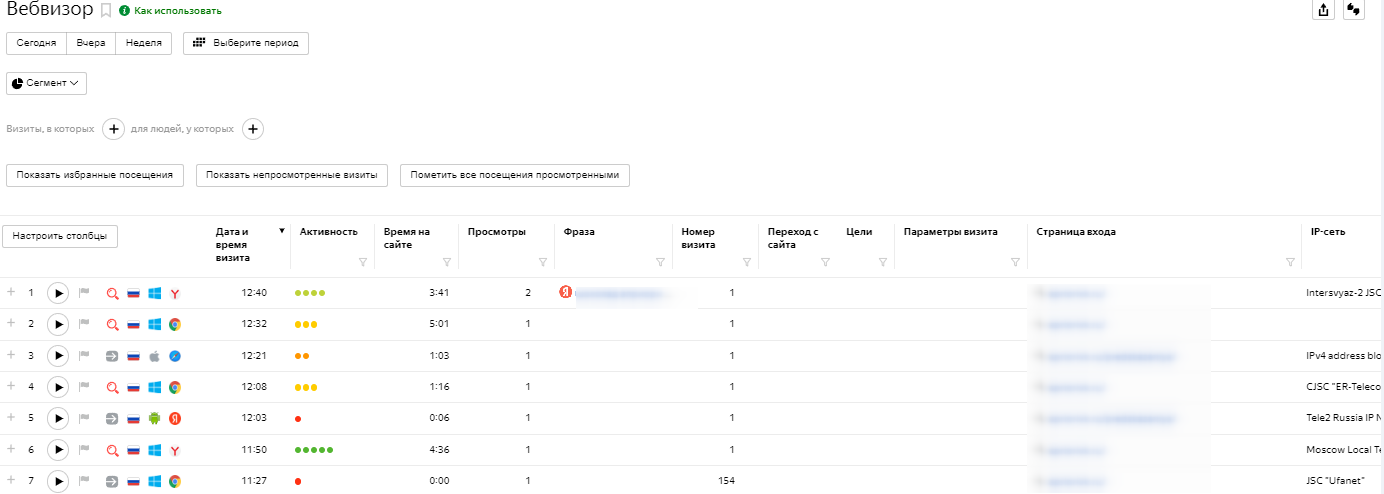Viewport: 1384px width, 494px height.
Task: Select the Неделя period tab
Action: (x=143, y=44)
